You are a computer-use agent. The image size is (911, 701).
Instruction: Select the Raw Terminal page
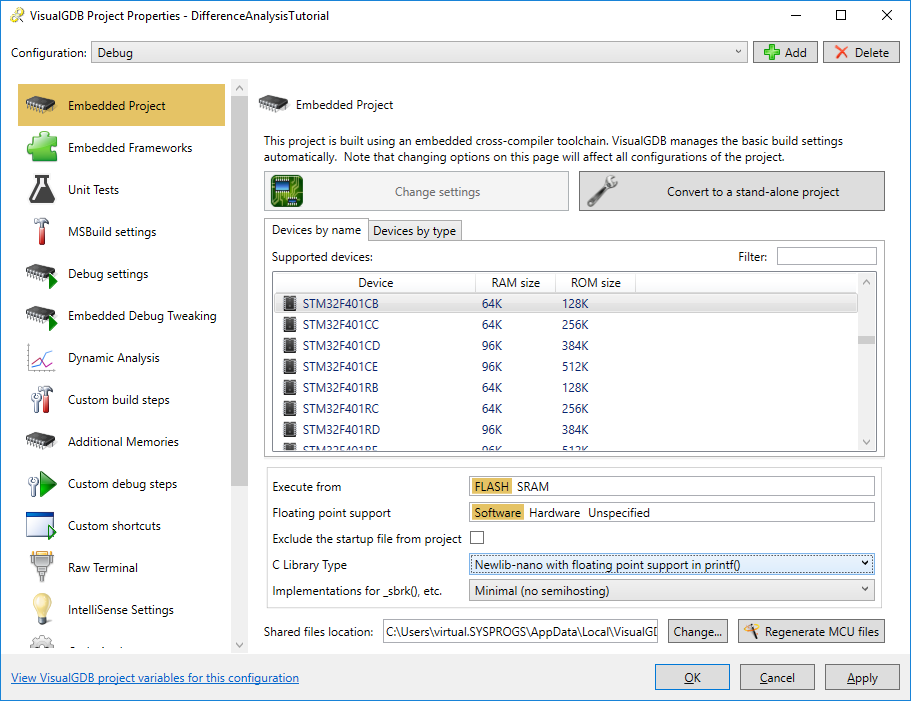pyautogui.click(x=121, y=567)
